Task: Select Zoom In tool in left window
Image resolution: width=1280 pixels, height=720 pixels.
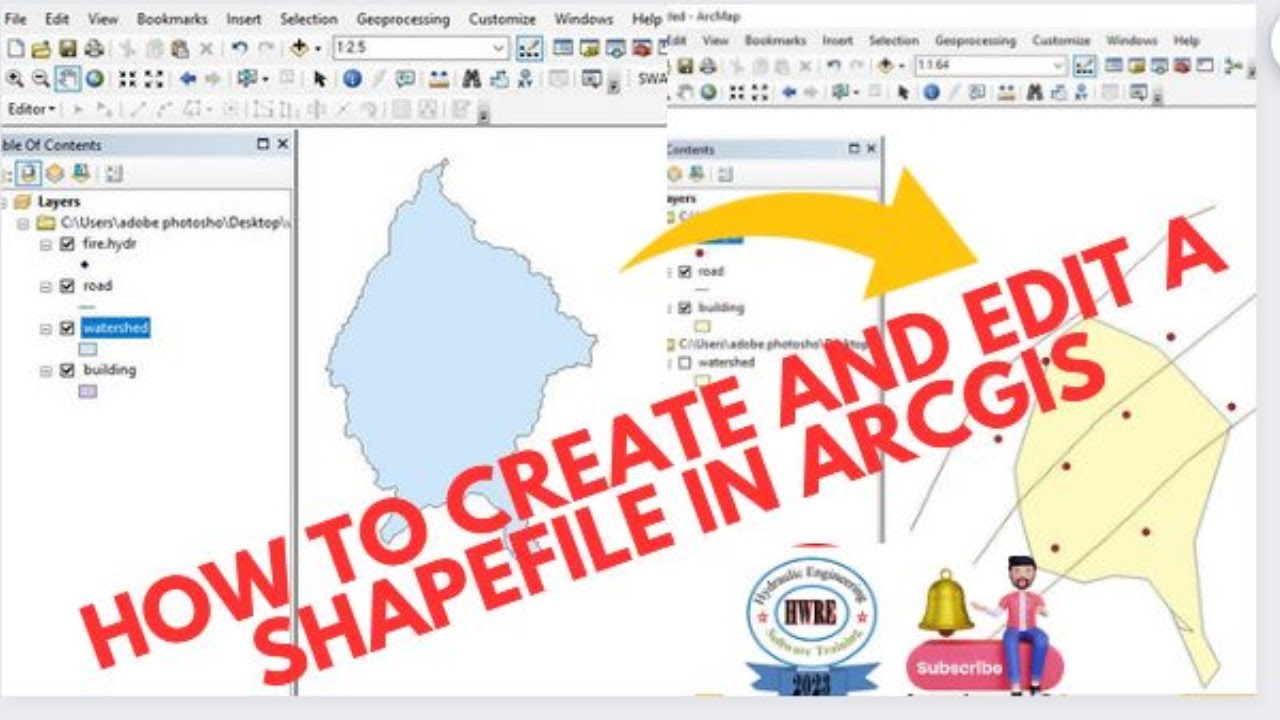Action: point(15,79)
